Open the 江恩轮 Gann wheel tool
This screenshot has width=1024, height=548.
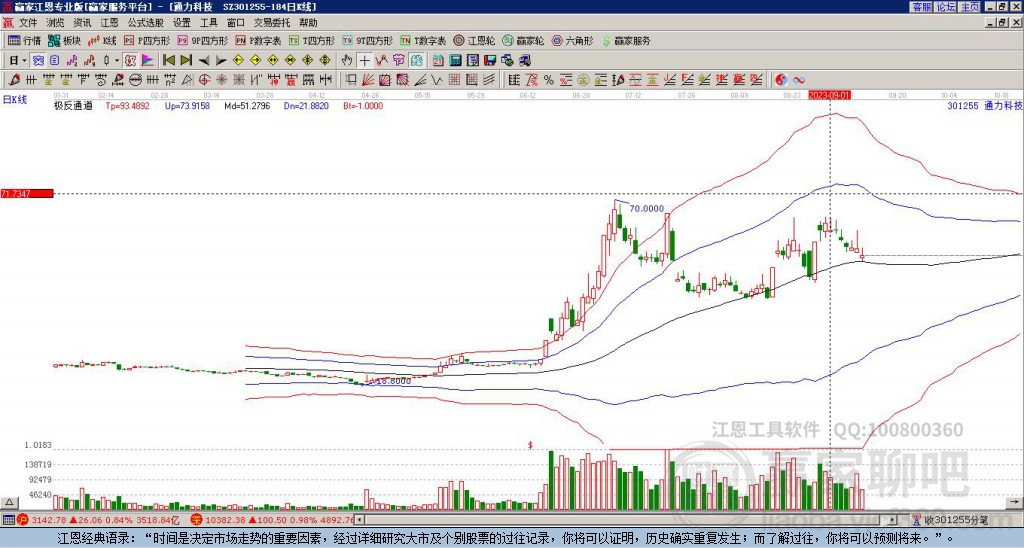click(x=475, y=40)
